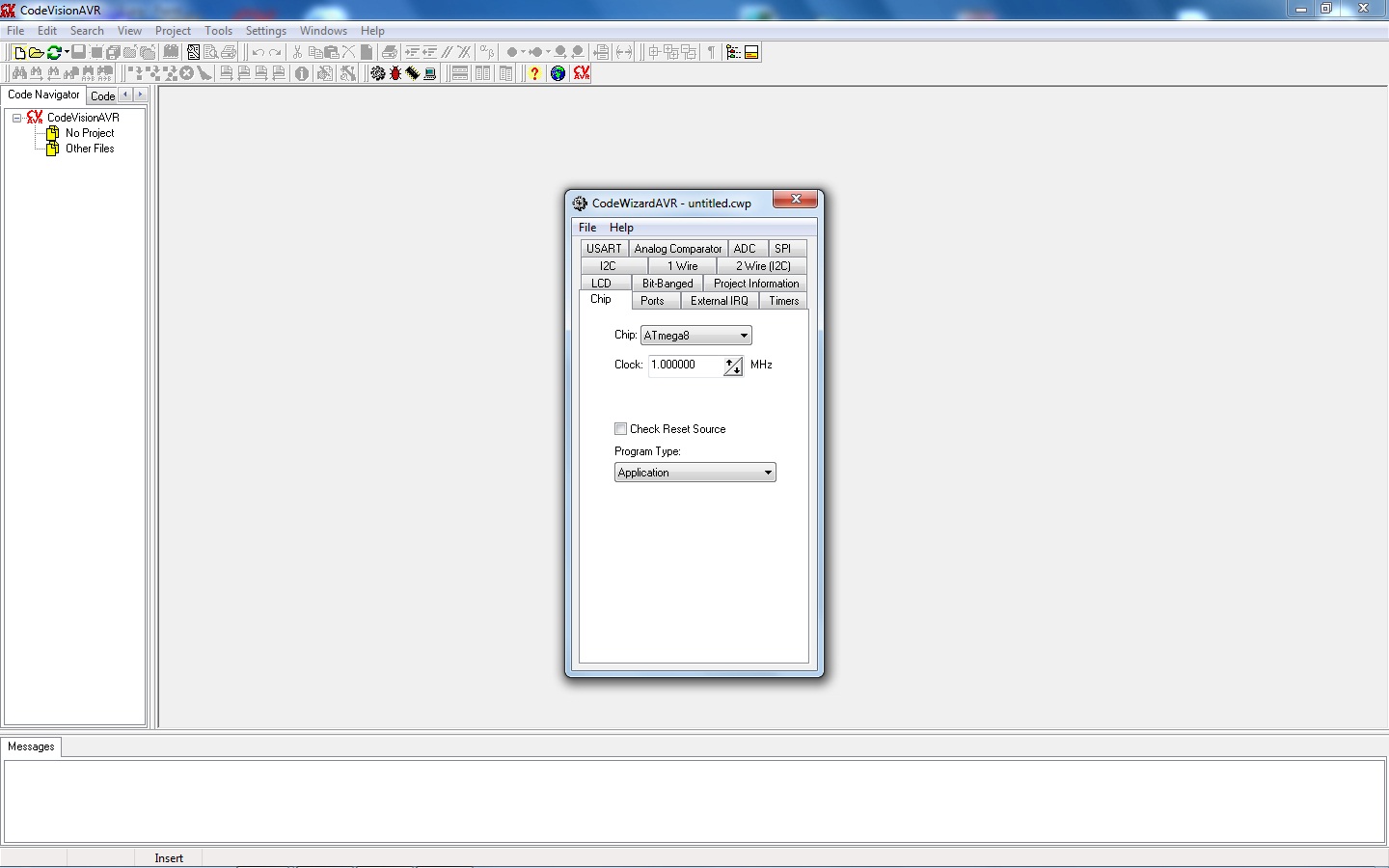
Task: Start the debugger using the red bug icon
Action: click(x=395, y=73)
